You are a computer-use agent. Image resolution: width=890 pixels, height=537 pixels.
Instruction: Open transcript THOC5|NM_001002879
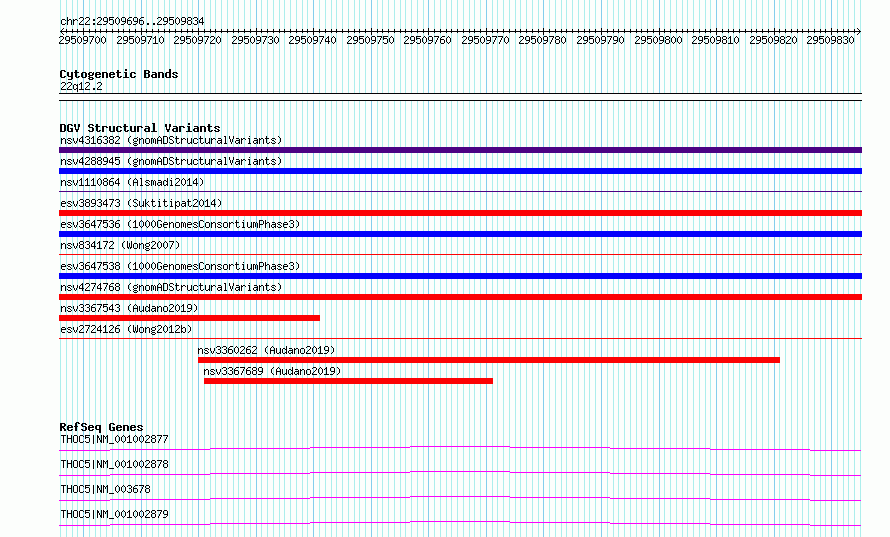pyautogui.click(x=114, y=514)
